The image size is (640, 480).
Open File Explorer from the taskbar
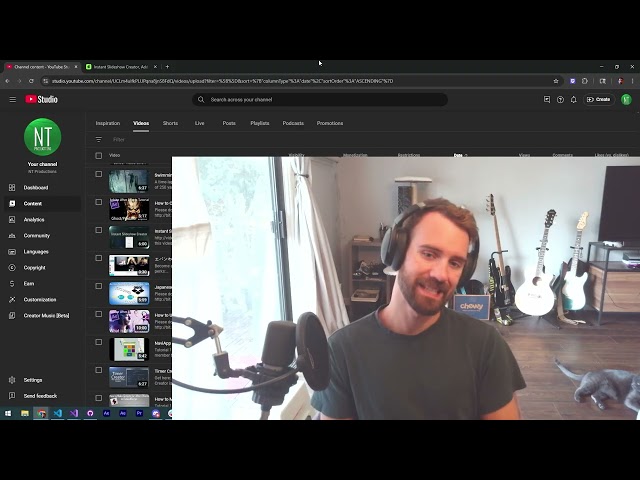point(25,413)
